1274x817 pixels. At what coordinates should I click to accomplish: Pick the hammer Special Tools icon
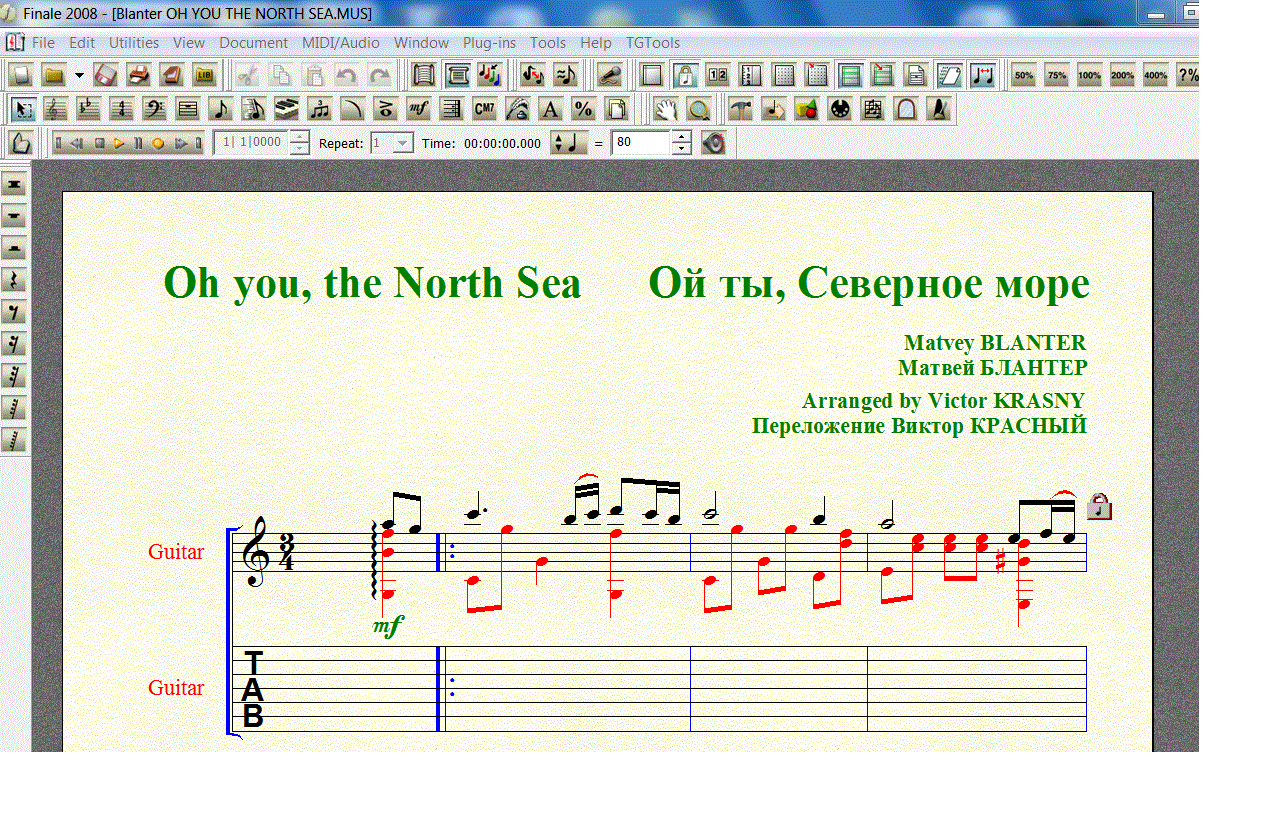[740, 109]
